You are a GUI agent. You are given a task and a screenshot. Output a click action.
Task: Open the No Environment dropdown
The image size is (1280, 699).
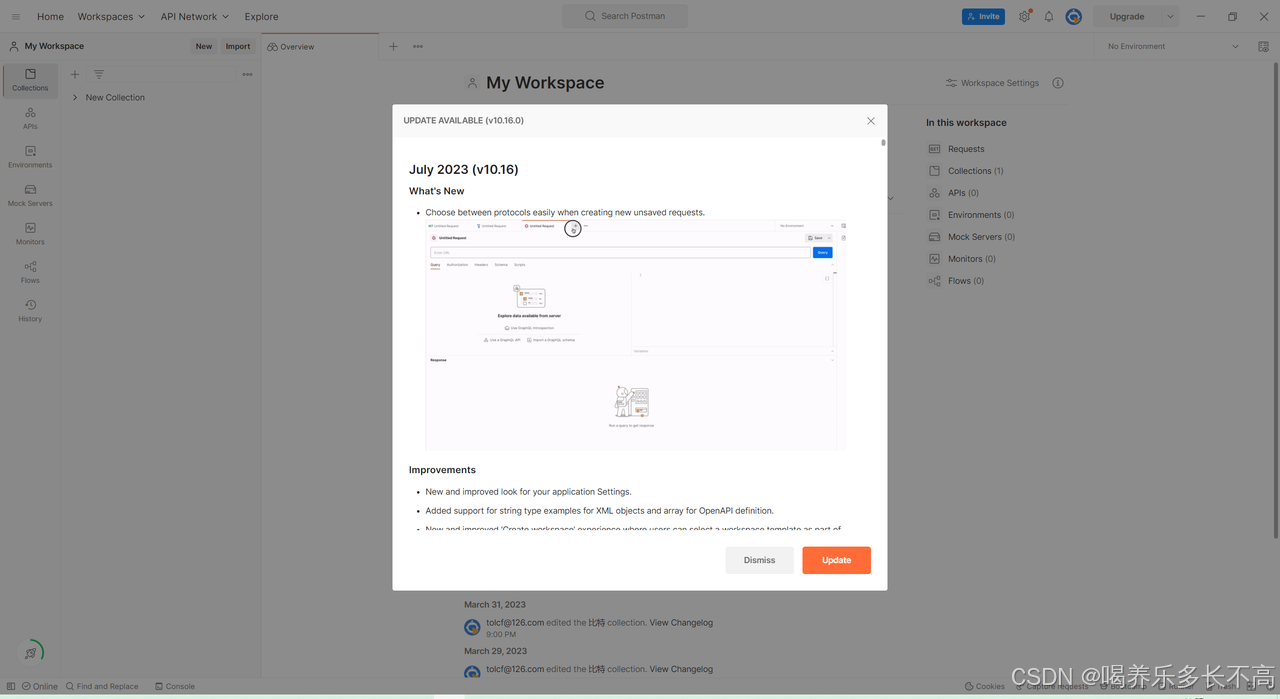pyautogui.click(x=1173, y=47)
